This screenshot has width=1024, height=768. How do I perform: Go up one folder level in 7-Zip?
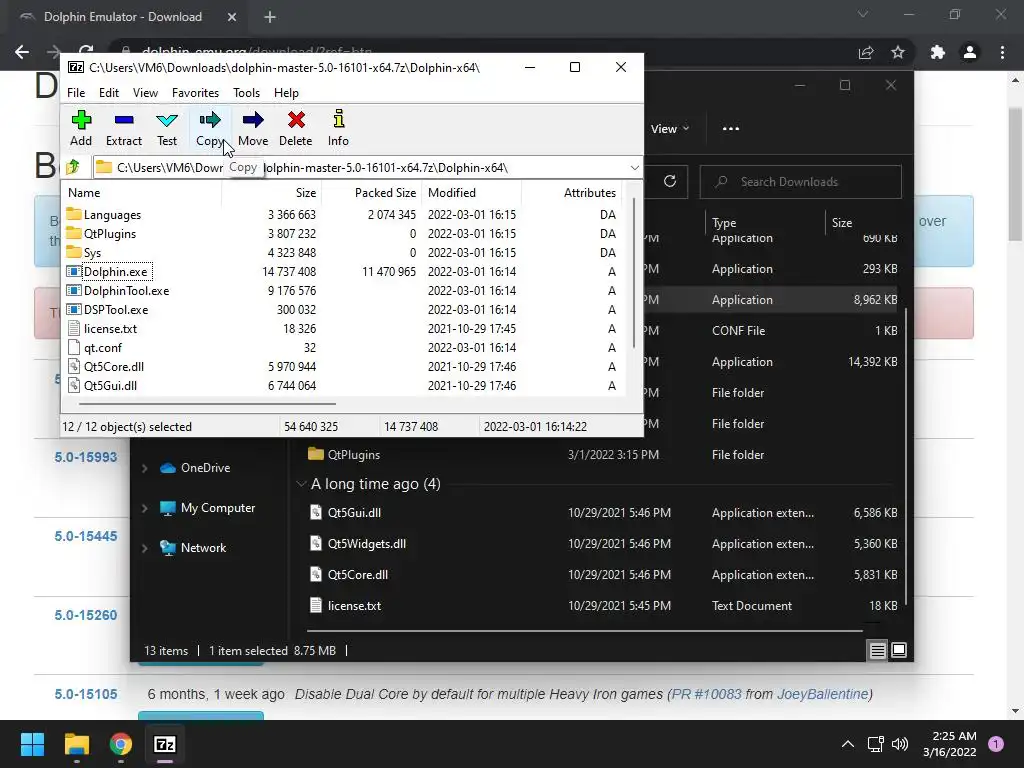[74, 167]
